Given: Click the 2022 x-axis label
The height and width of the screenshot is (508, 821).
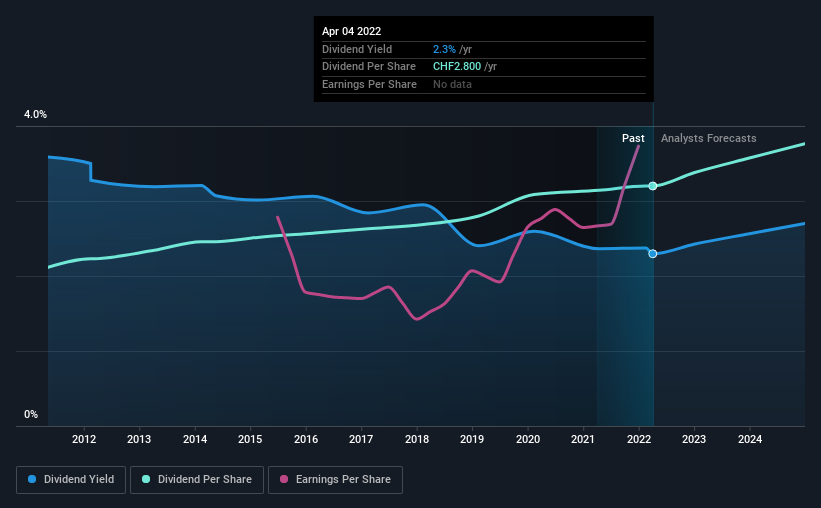Looking at the screenshot, I should click(x=639, y=439).
